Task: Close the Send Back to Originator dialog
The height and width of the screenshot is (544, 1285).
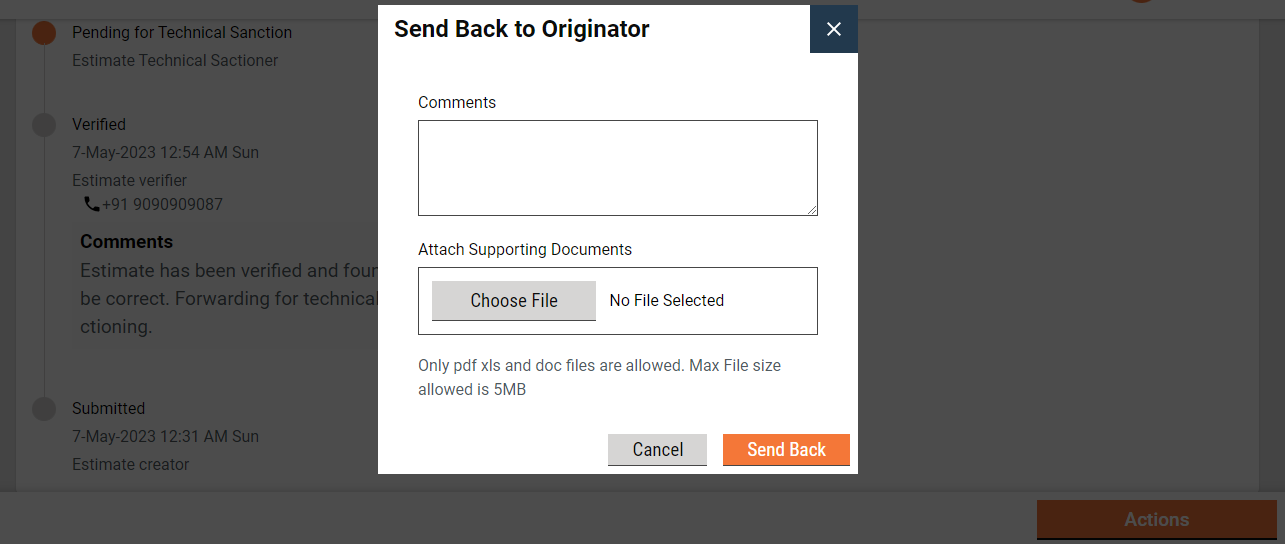Action: tap(833, 29)
